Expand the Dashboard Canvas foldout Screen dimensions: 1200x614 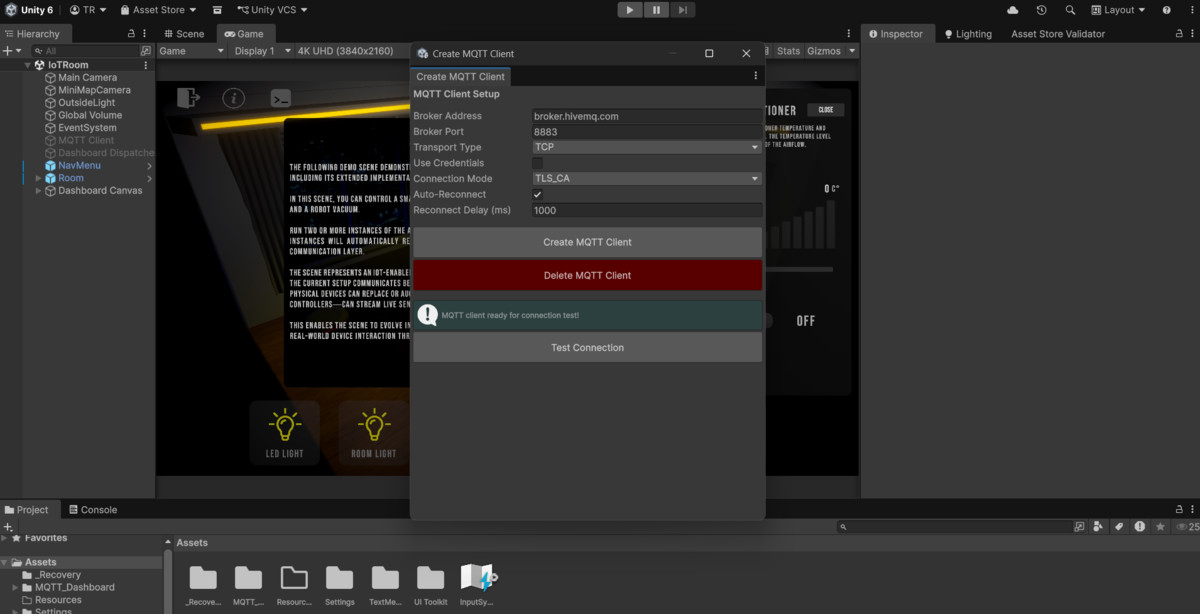(x=39, y=190)
